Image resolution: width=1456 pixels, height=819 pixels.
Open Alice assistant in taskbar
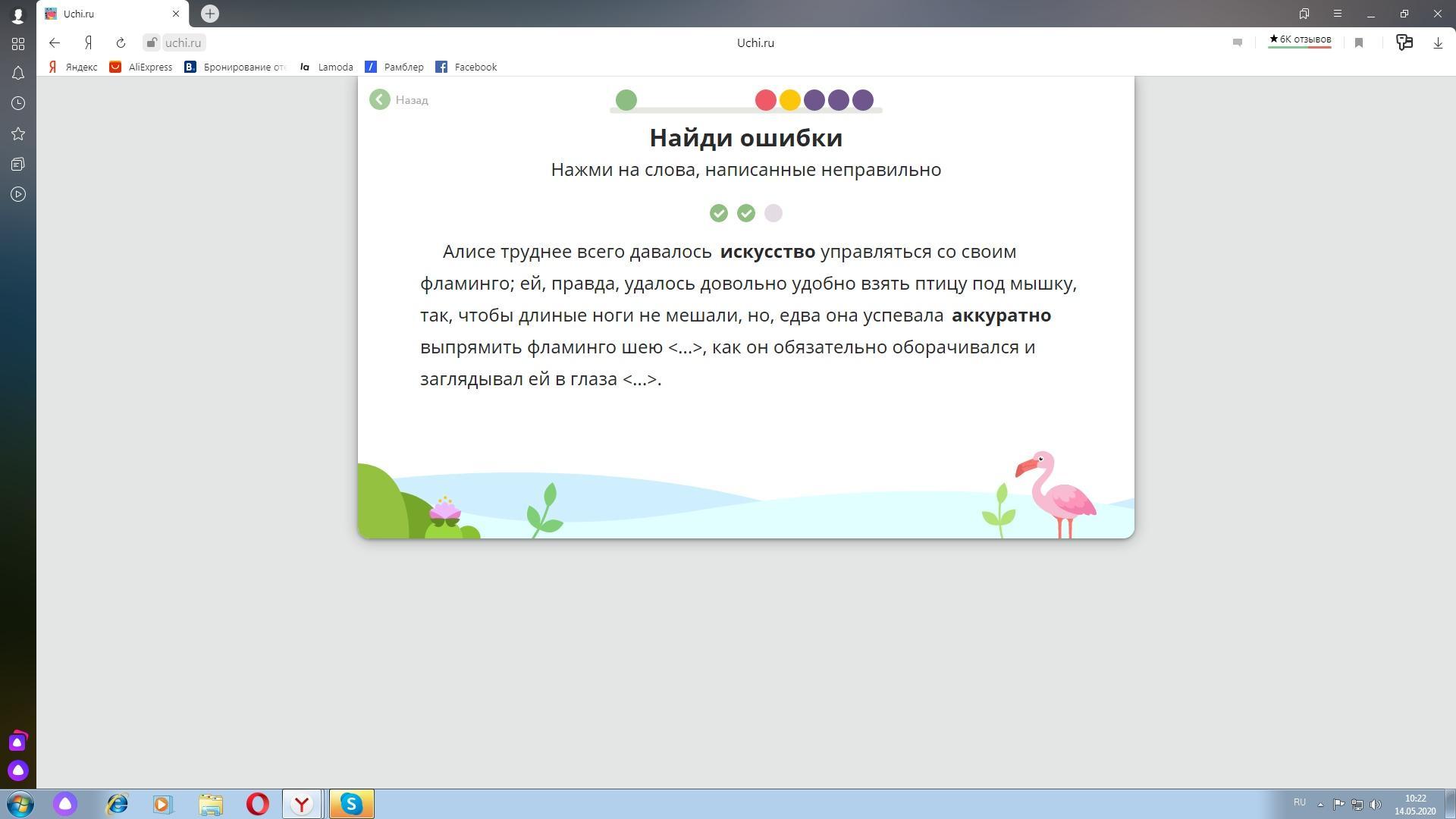click(x=65, y=804)
